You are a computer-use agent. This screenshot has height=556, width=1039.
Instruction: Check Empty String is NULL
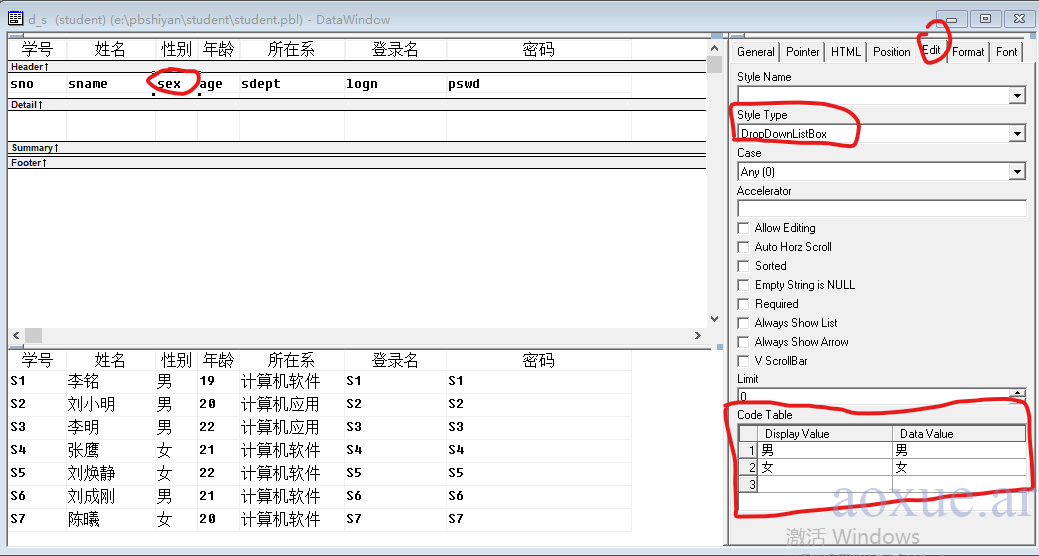(x=743, y=285)
